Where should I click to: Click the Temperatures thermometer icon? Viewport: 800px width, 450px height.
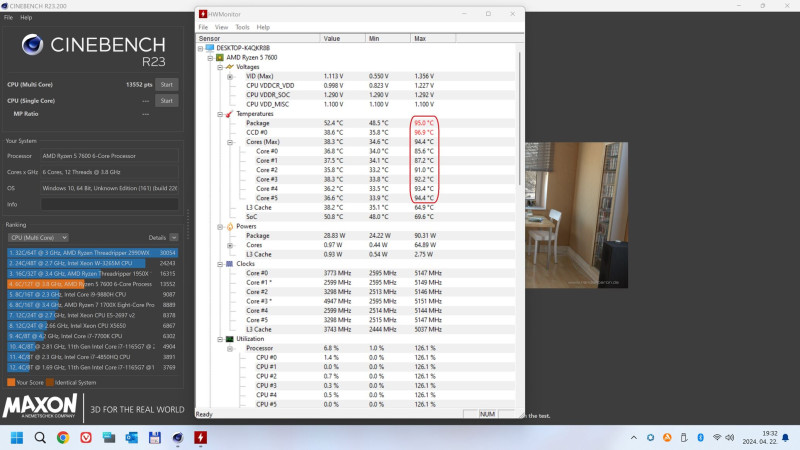click(230, 114)
